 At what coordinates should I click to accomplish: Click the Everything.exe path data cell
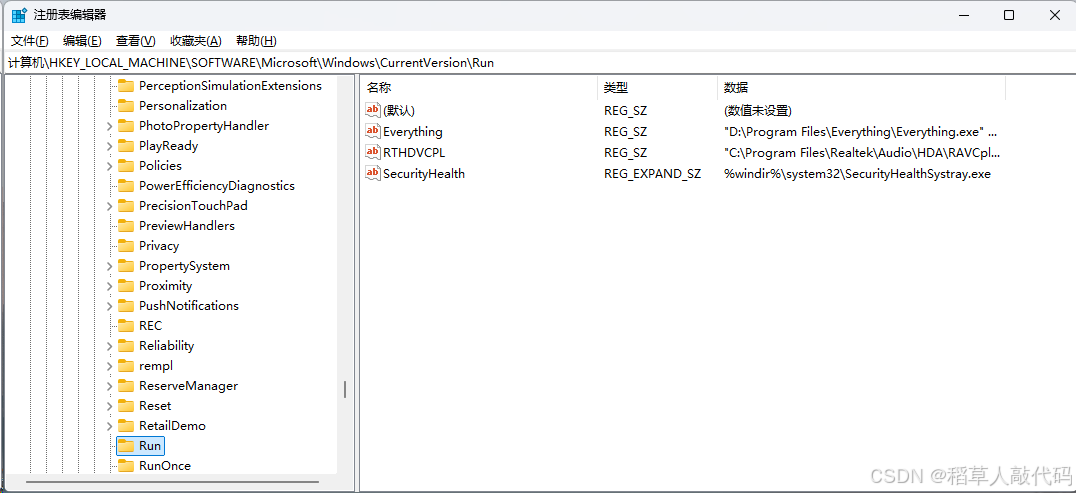(861, 131)
